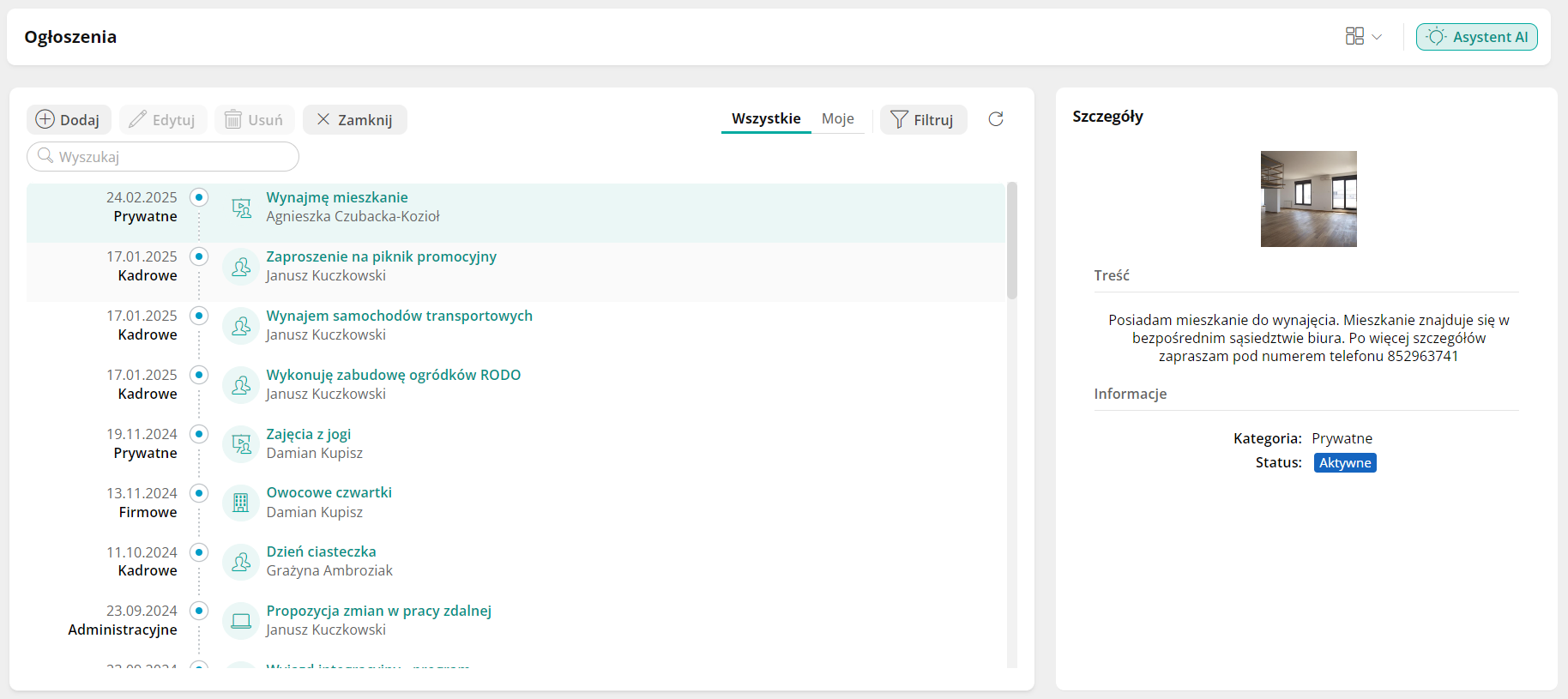Click the refresh list icon
This screenshot has height=699, width=1568.
click(996, 119)
